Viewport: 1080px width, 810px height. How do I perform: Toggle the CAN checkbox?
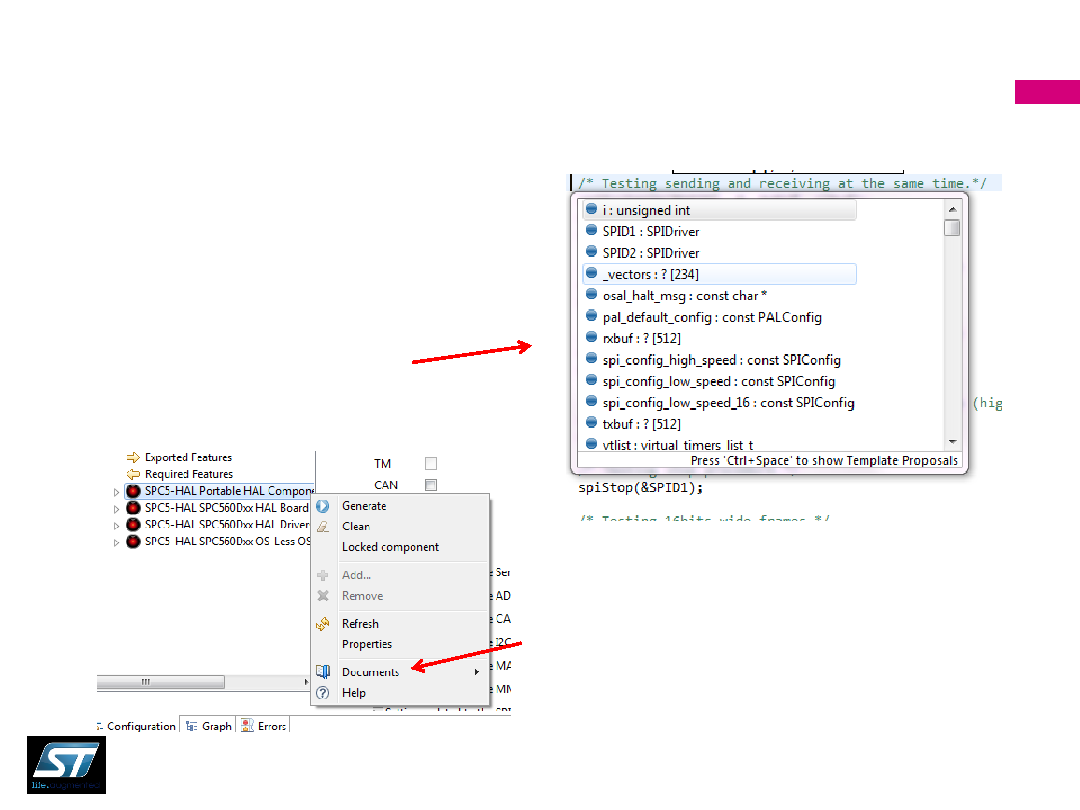pos(431,485)
